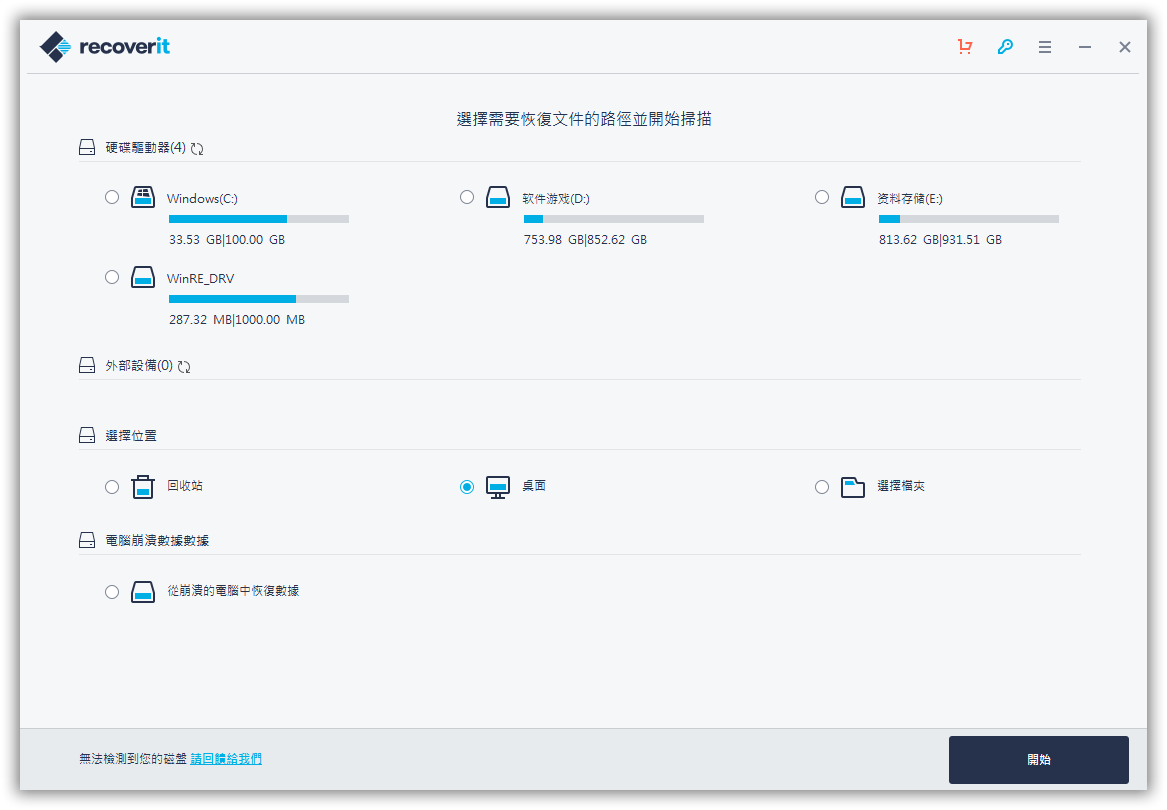
Task: Select the 軟件游戏(D:) drive radio button
Action: pyautogui.click(x=467, y=197)
